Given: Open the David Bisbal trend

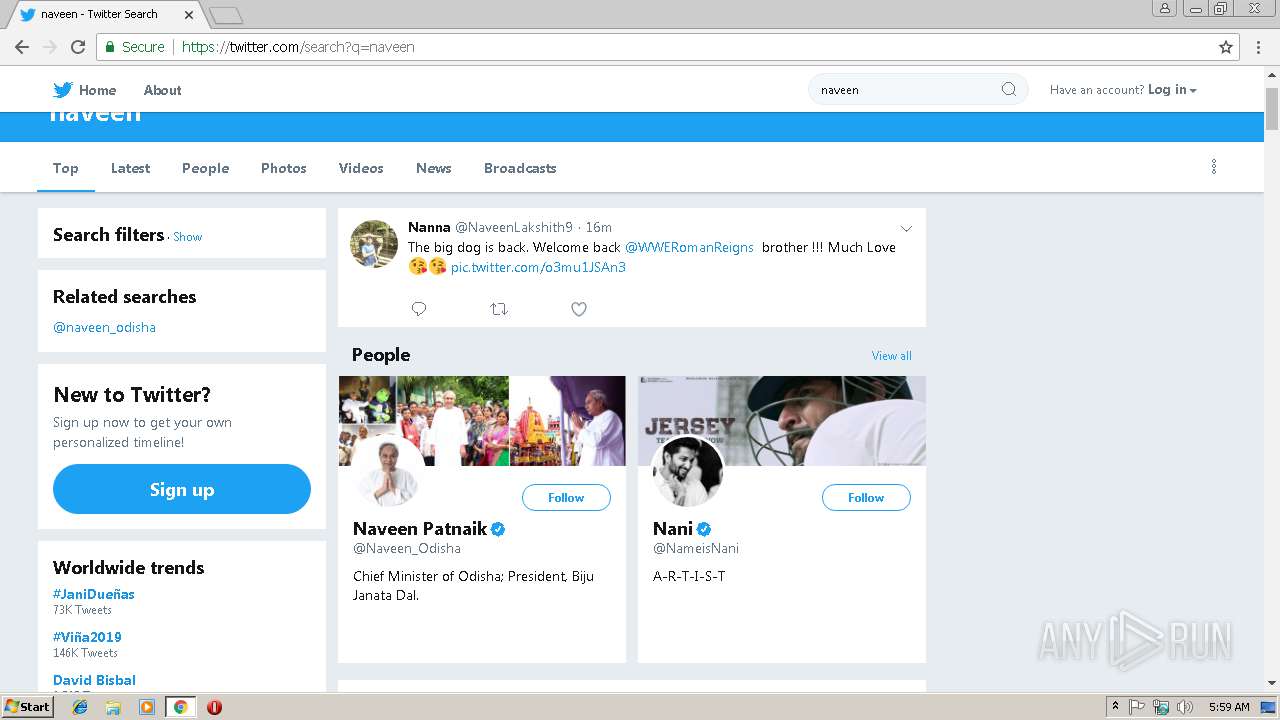Looking at the screenshot, I should (94, 680).
